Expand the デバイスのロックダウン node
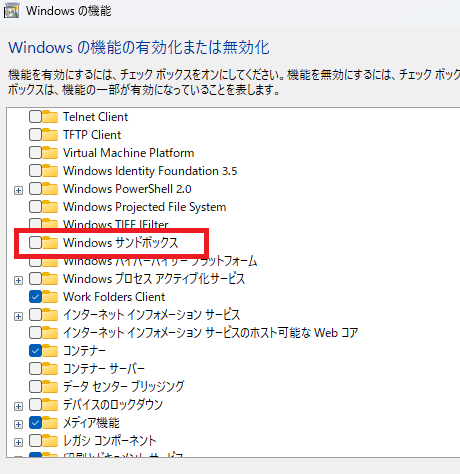This screenshot has width=460, height=474. point(18,407)
